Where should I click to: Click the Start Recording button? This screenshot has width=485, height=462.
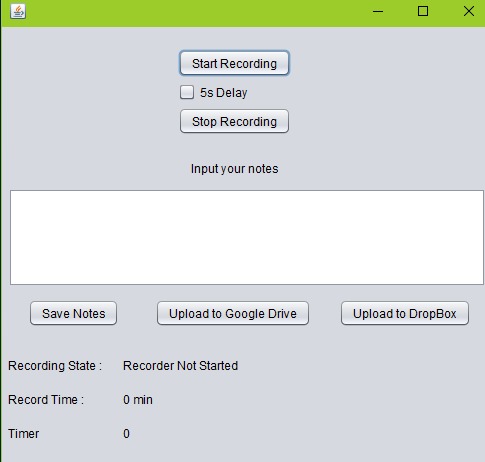click(x=234, y=63)
